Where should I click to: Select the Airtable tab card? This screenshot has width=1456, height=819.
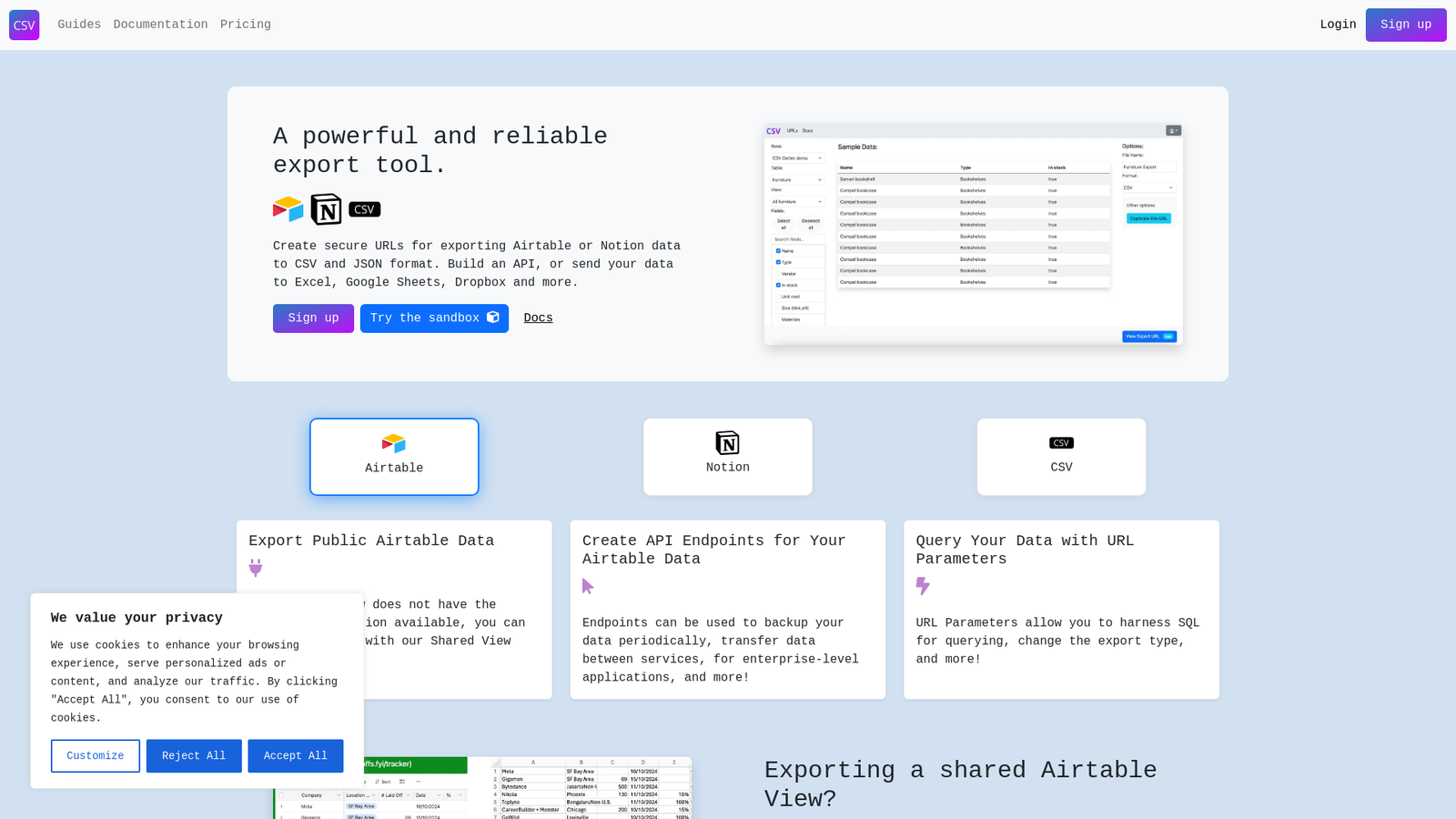click(x=394, y=457)
